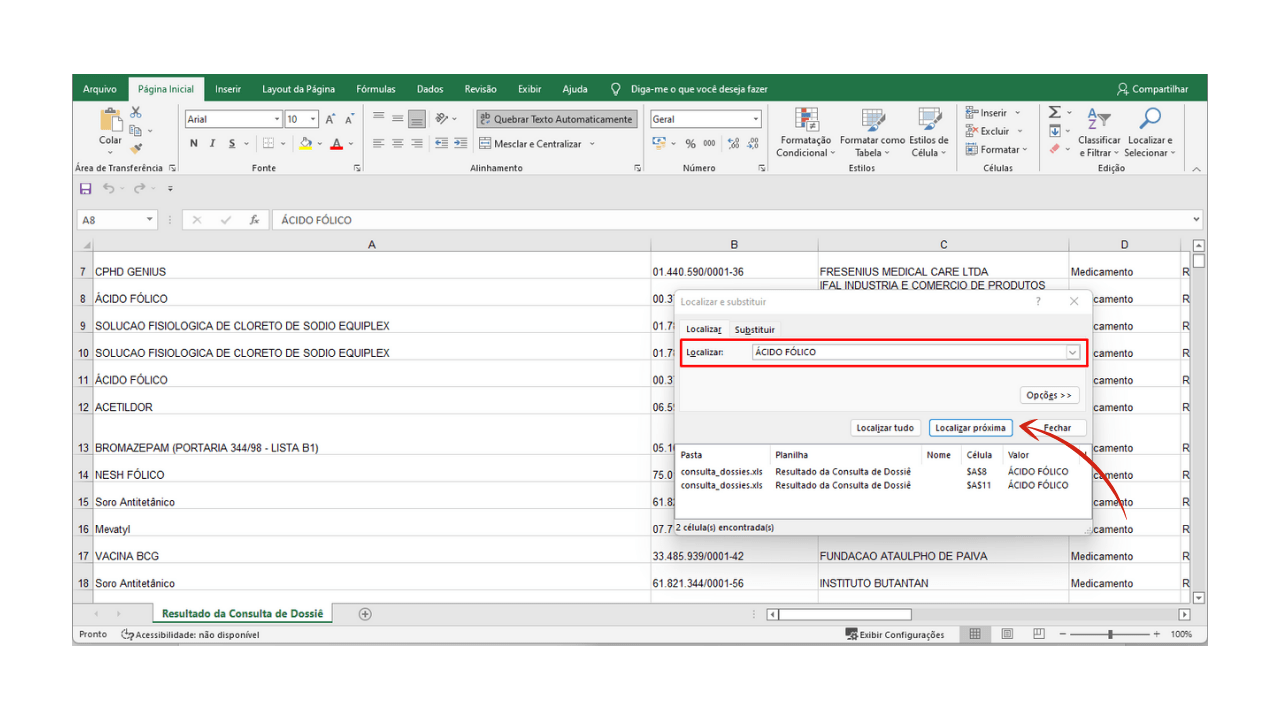Expand the Geral number format dropdown
Screen dimensions: 1280x720
pyautogui.click(x=755, y=119)
